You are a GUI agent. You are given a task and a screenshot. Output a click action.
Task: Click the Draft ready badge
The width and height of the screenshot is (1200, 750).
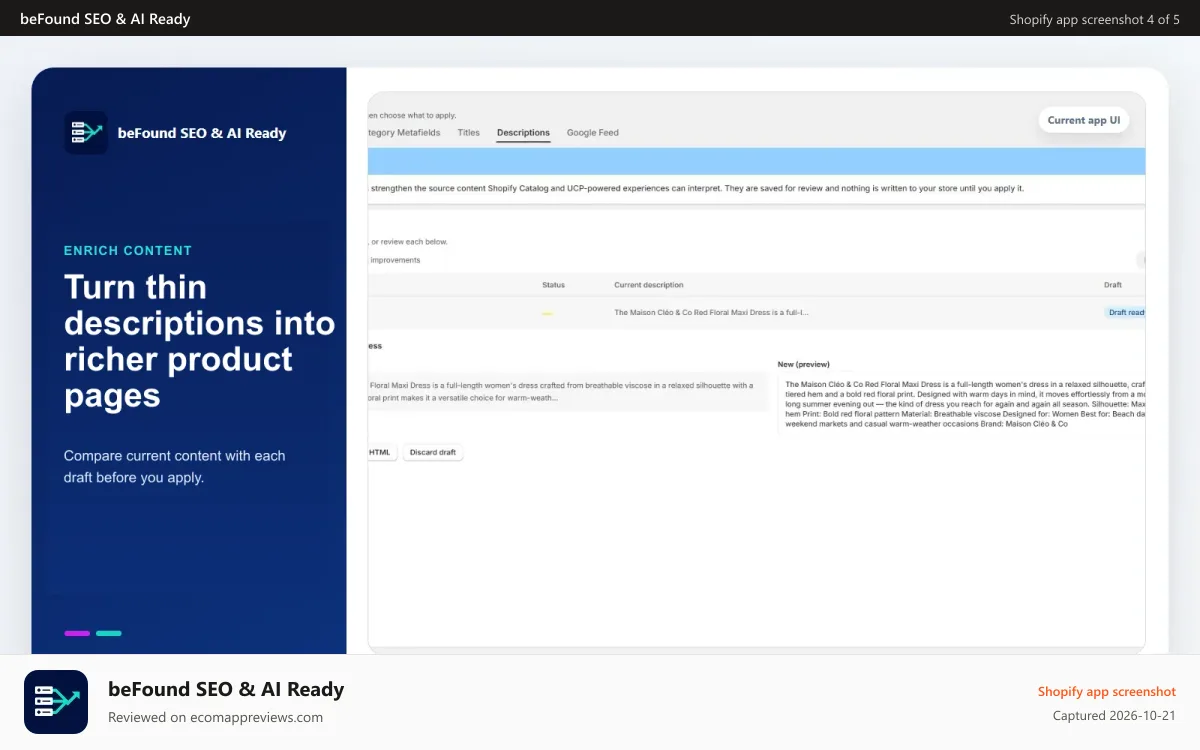1125,312
